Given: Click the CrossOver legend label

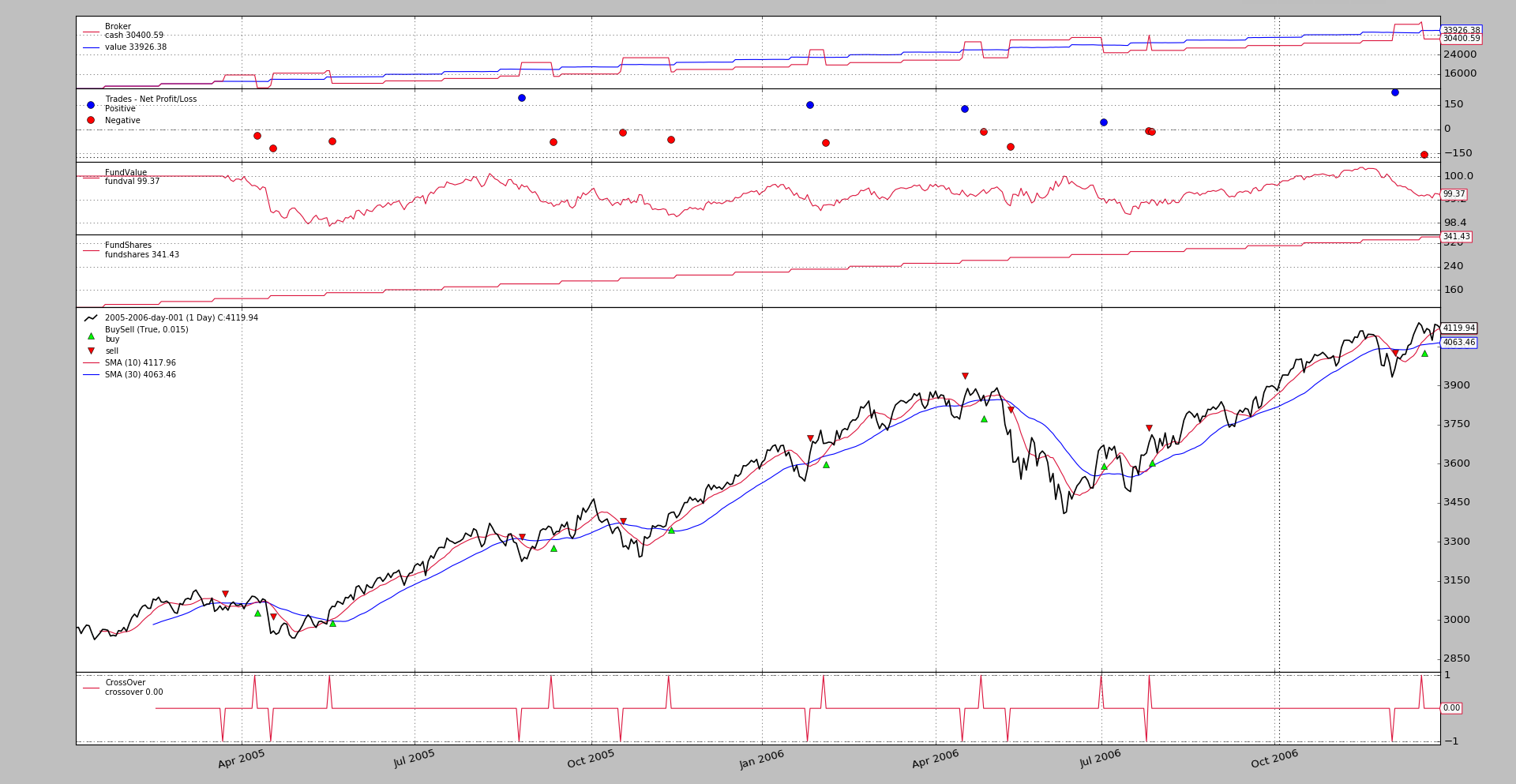Looking at the screenshot, I should pyautogui.click(x=125, y=683).
